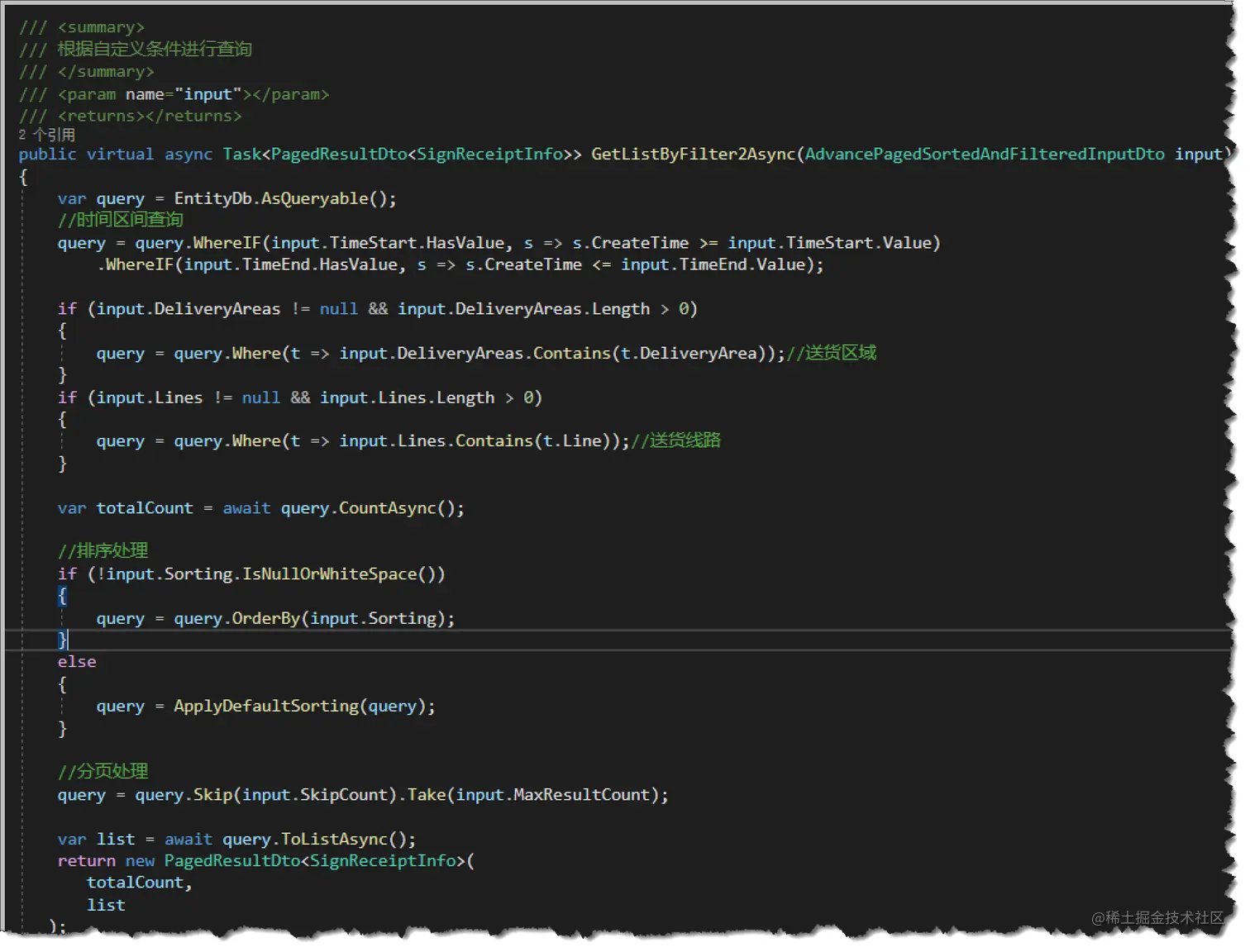Click 'input.MaxResultCount' argument
The width and height of the screenshot is (1250, 952).
[x=553, y=794]
